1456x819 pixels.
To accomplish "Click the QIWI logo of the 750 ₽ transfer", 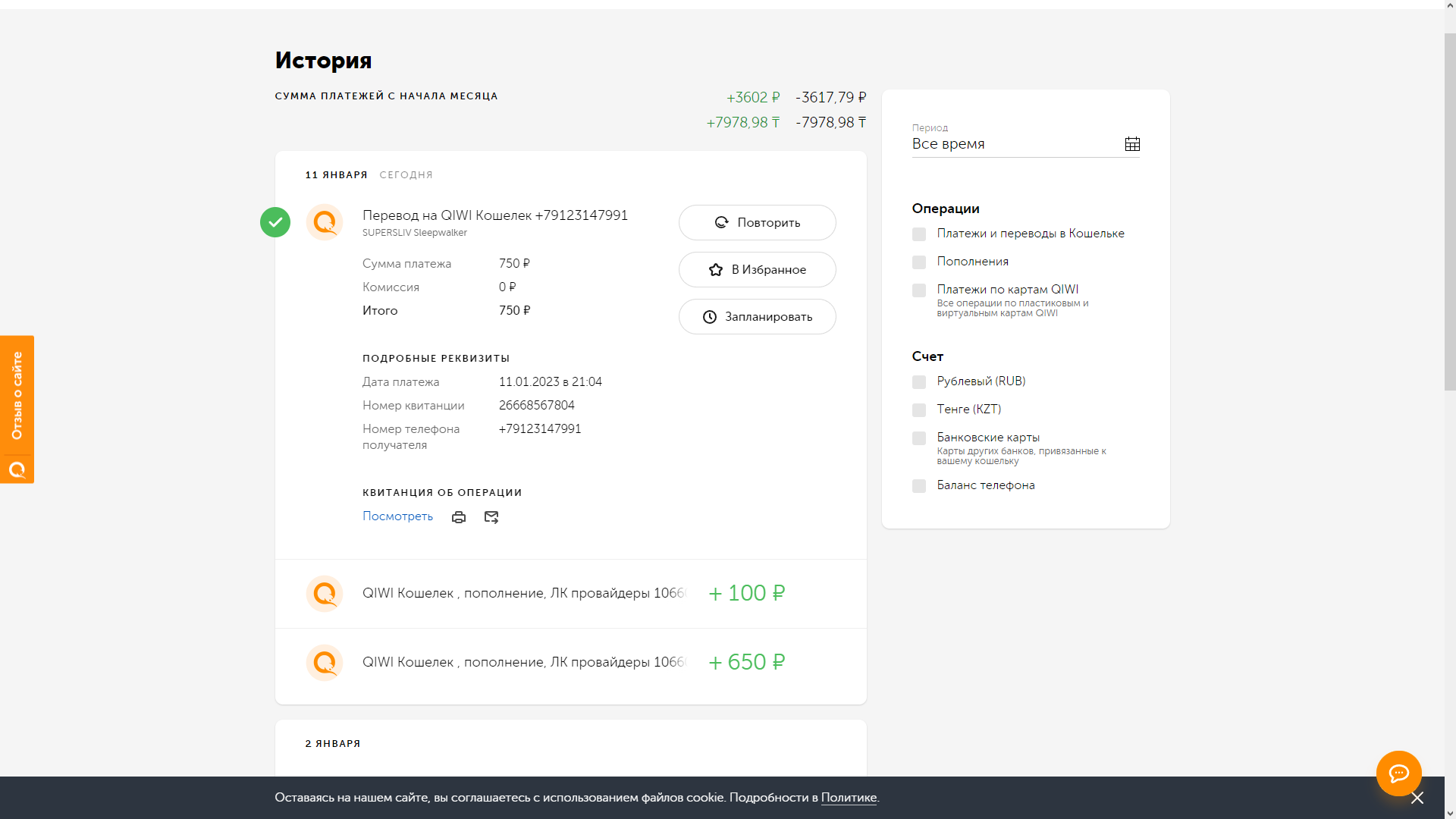I will (325, 222).
